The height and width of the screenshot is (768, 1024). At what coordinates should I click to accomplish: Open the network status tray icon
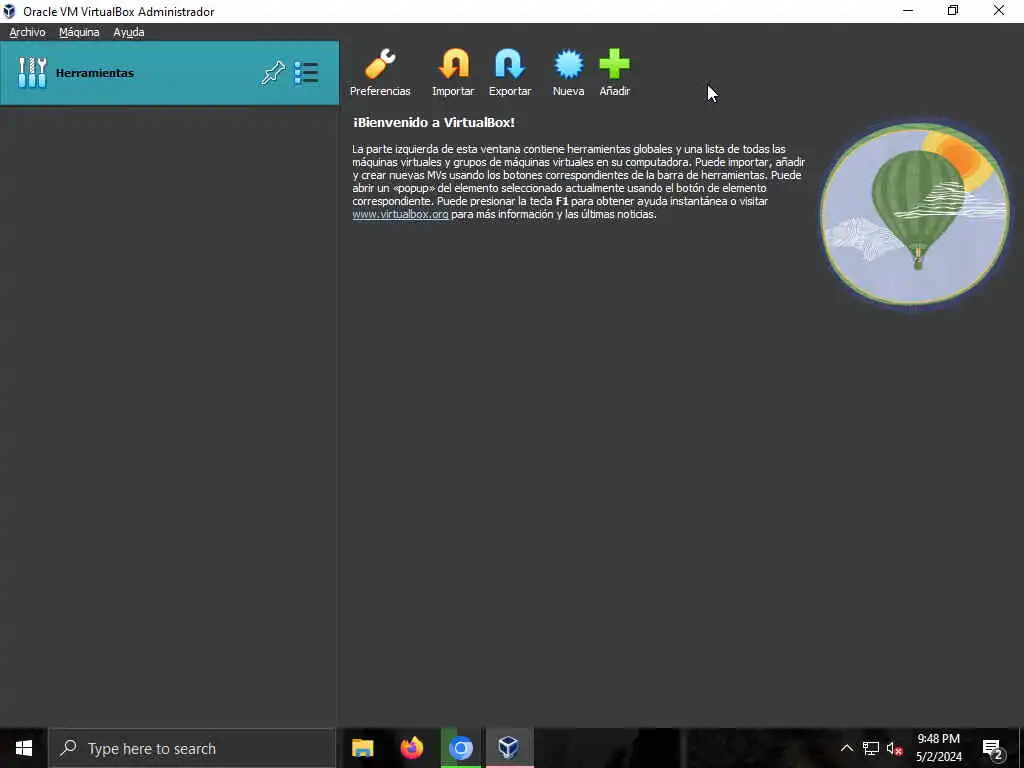(x=871, y=748)
